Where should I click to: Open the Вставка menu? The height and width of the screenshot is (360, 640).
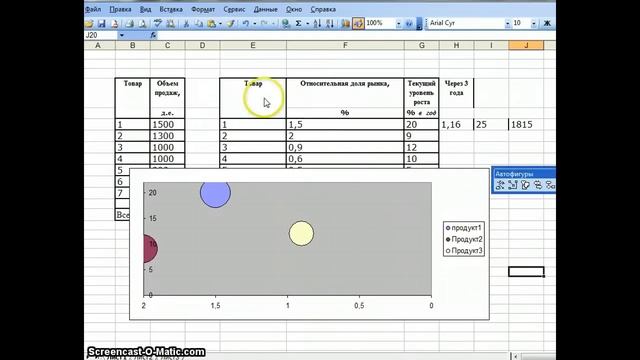coord(171,9)
